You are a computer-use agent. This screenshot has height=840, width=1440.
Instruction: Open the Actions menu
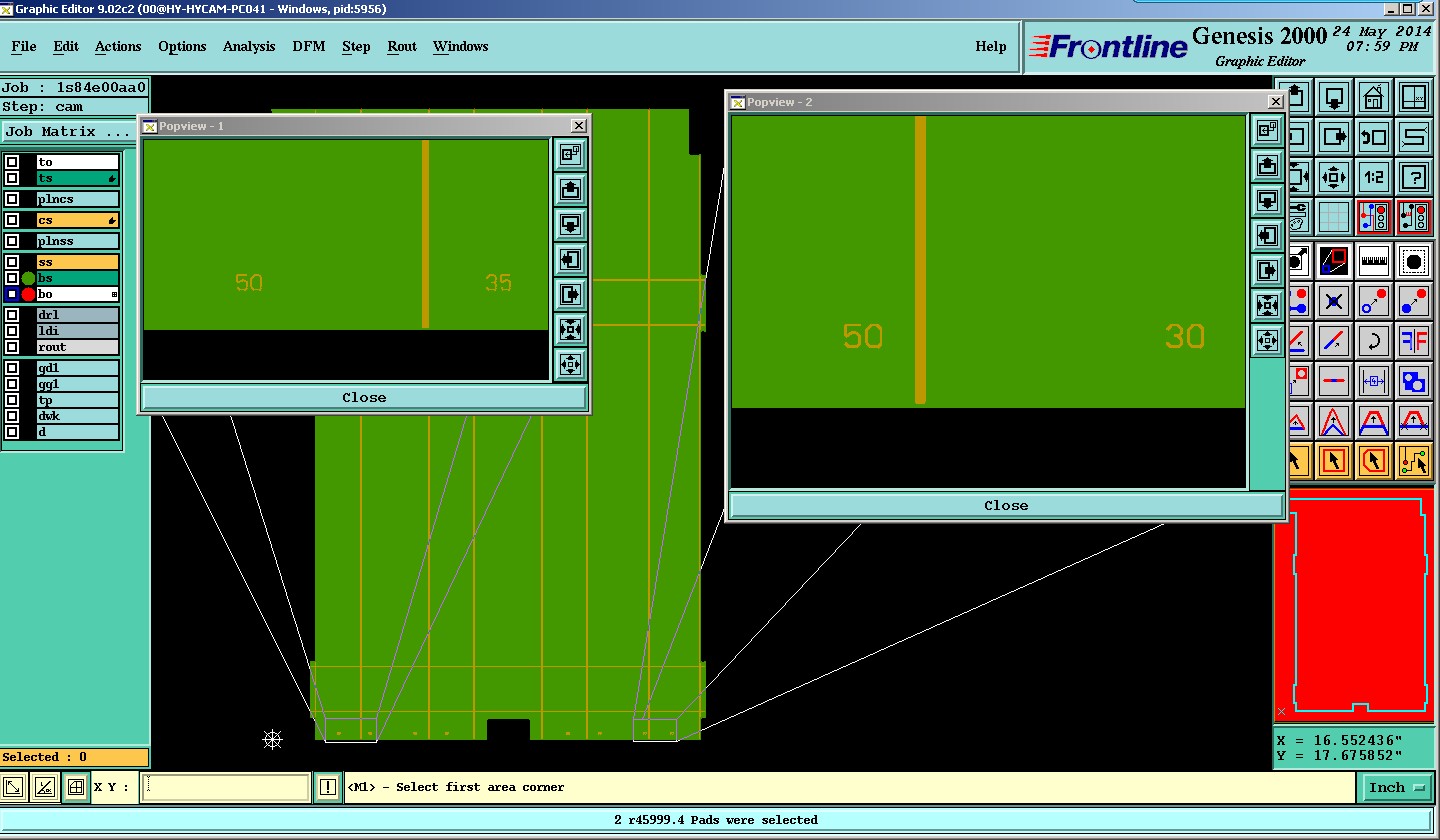click(x=118, y=46)
